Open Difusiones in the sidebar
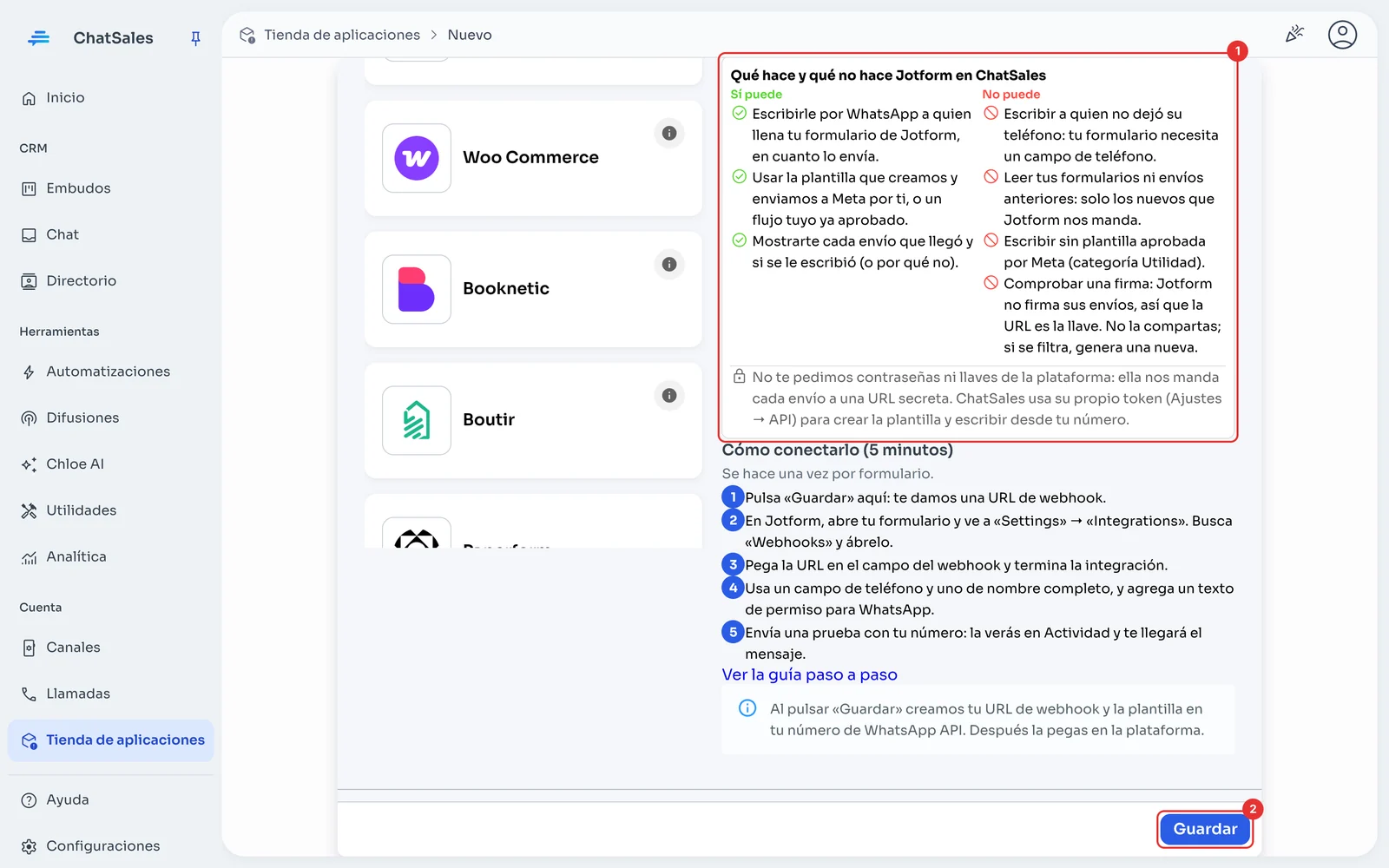Image resolution: width=1389 pixels, height=868 pixels. (x=110, y=418)
